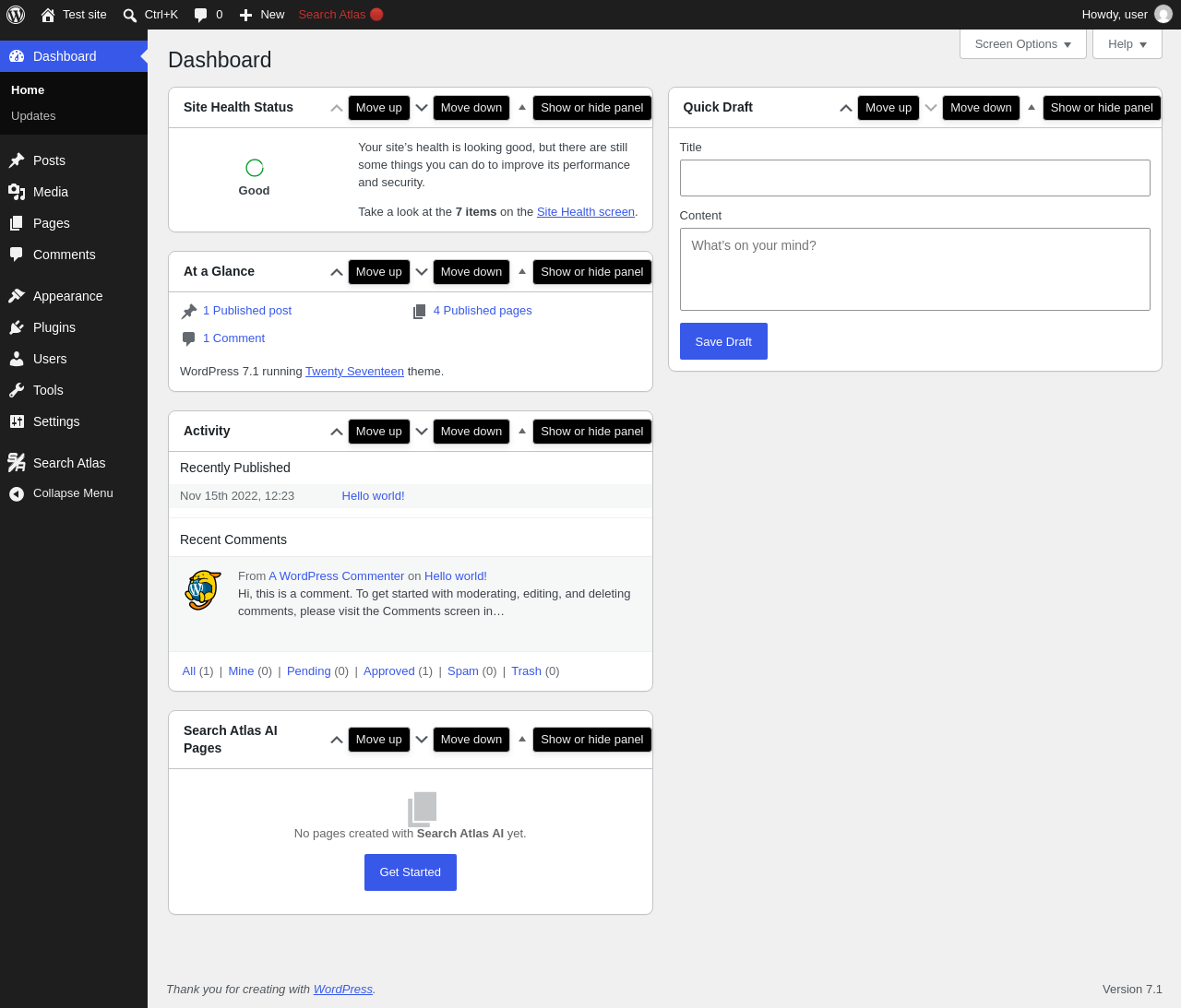The image size is (1181, 1008).
Task: Move Activity panel down arrow
Action: coord(422,432)
